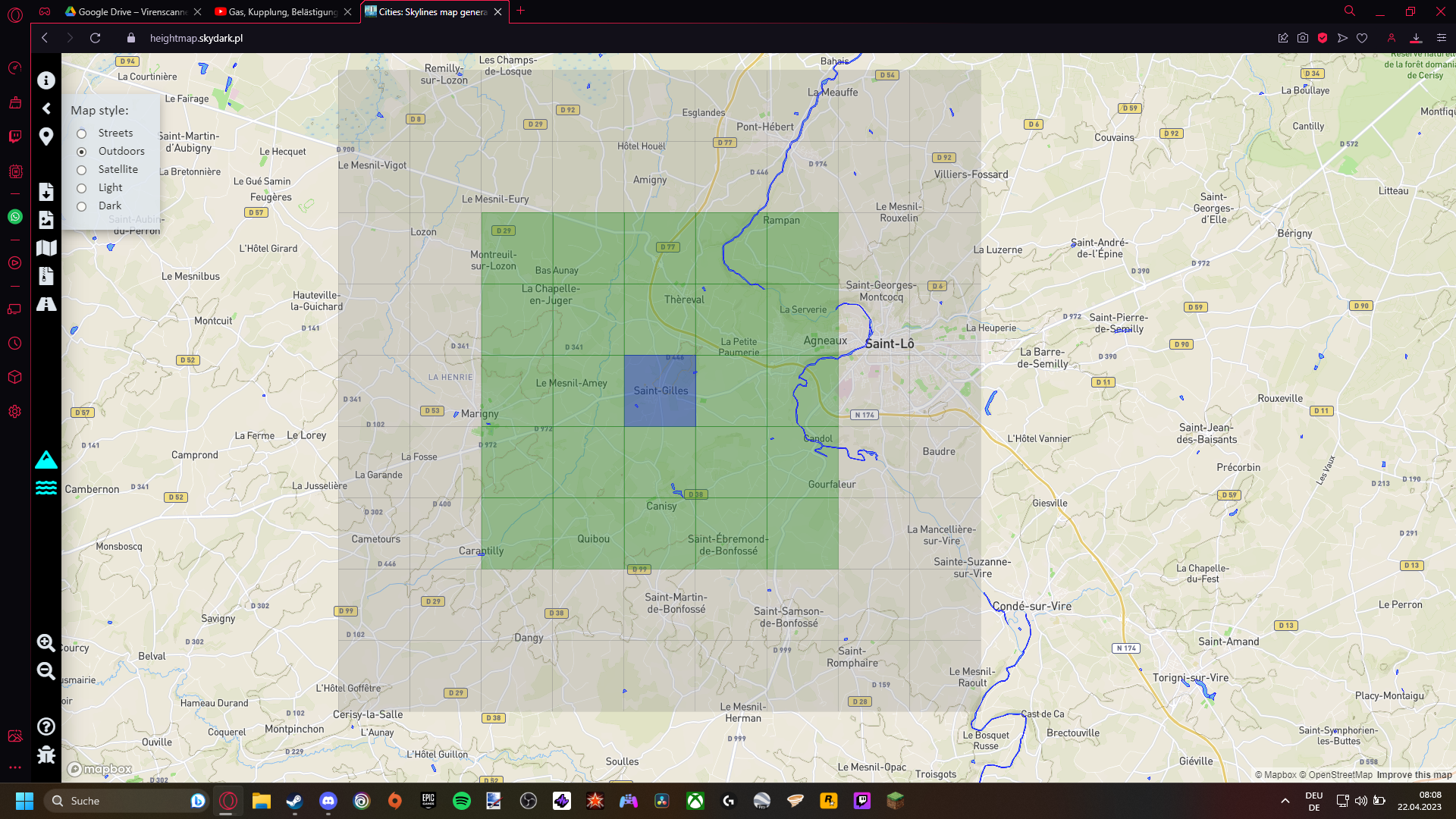The height and width of the screenshot is (819, 1456).
Task: Zoom out with magnifier minus icon
Action: pyautogui.click(x=46, y=671)
